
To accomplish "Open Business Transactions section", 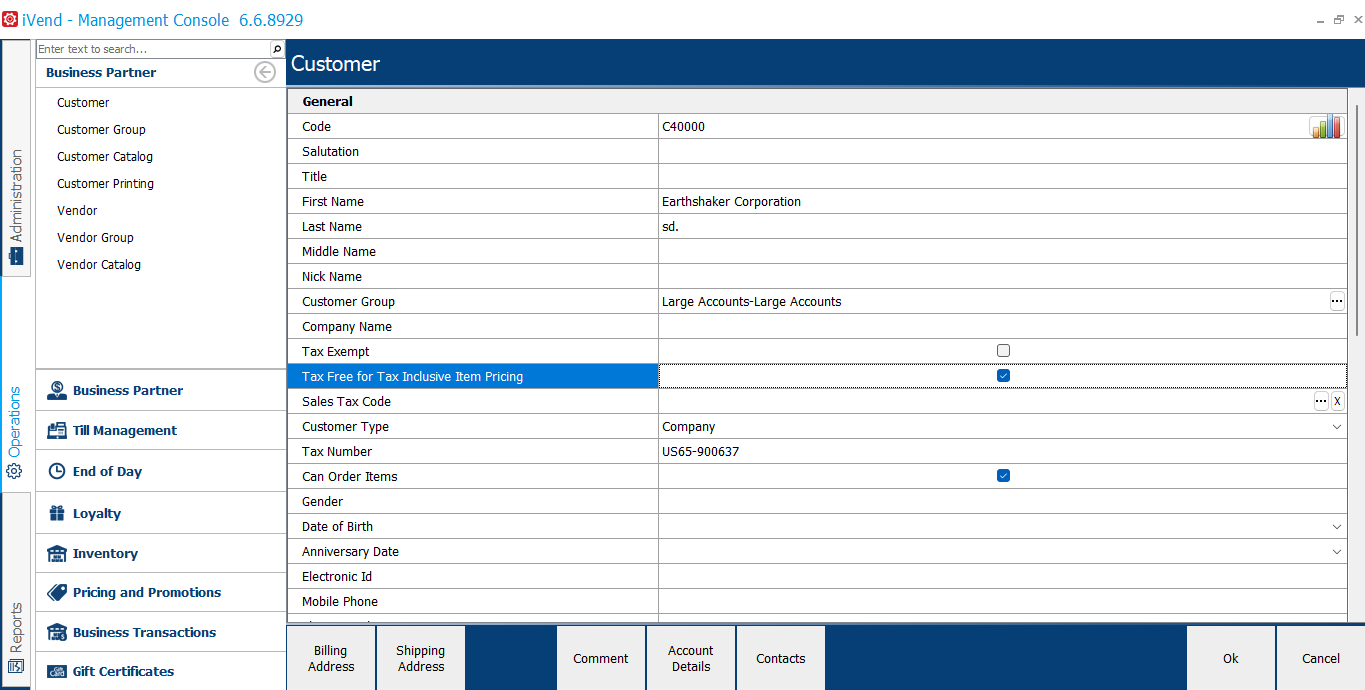I will [x=161, y=632].
